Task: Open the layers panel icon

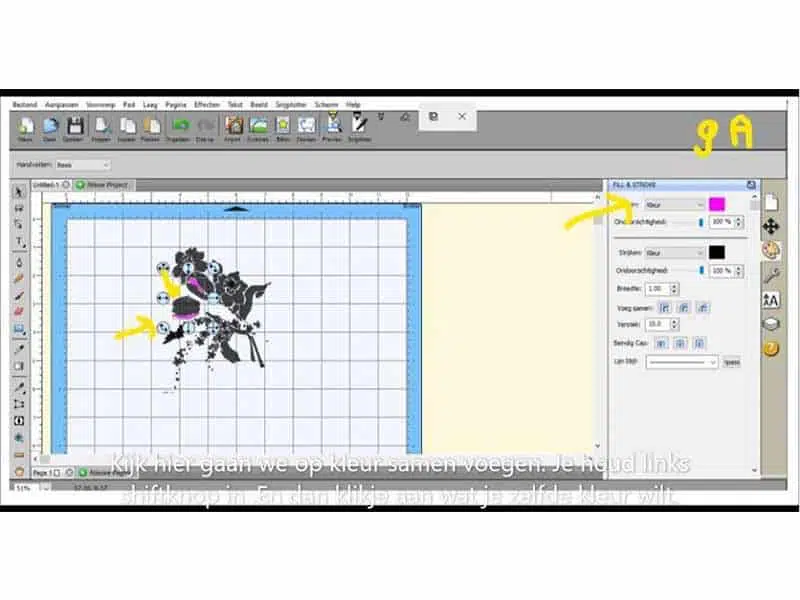Action: [x=771, y=324]
